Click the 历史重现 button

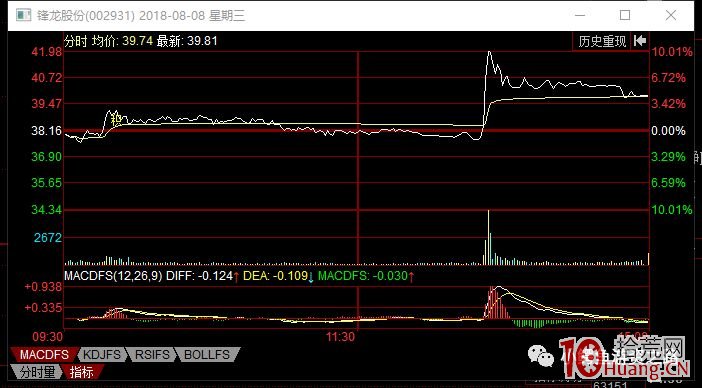tap(602, 41)
